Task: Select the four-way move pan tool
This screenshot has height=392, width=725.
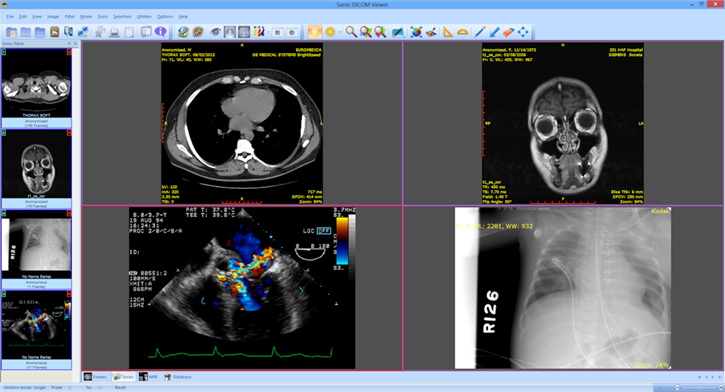Action: point(523,32)
